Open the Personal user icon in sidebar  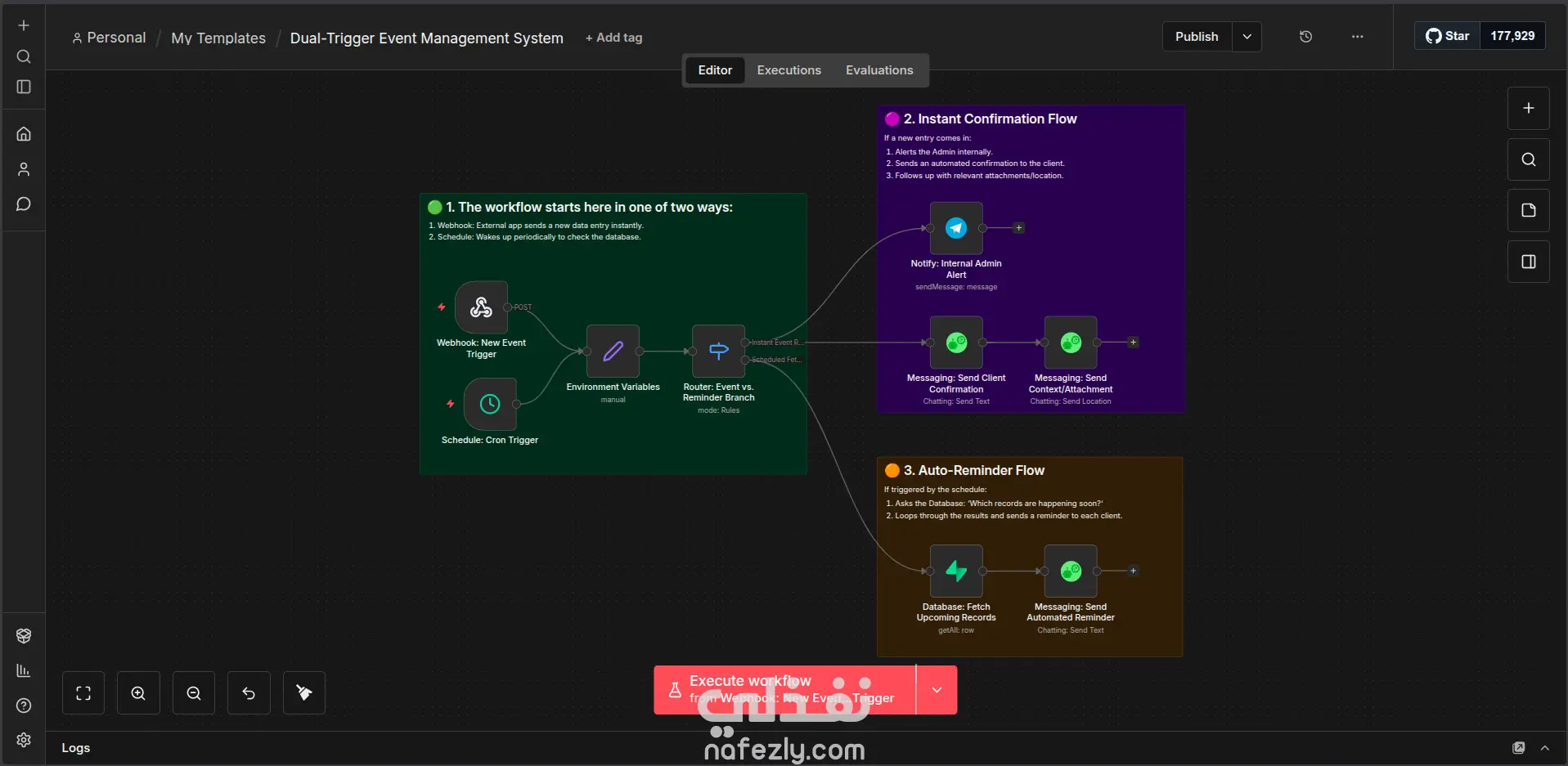pos(24,169)
